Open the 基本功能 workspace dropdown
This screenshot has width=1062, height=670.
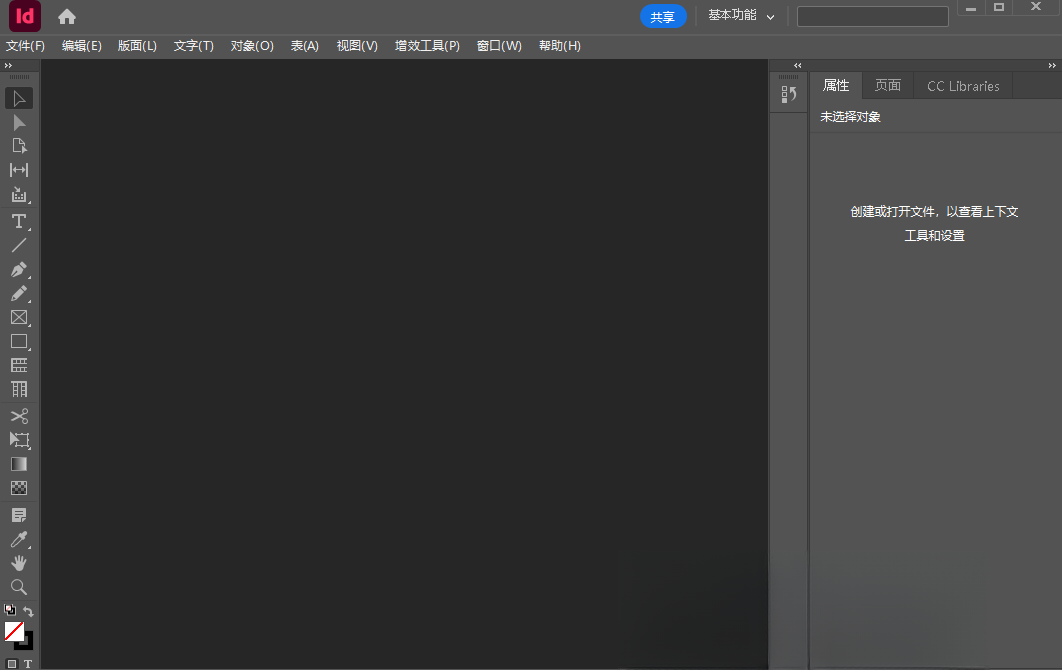click(741, 16)
